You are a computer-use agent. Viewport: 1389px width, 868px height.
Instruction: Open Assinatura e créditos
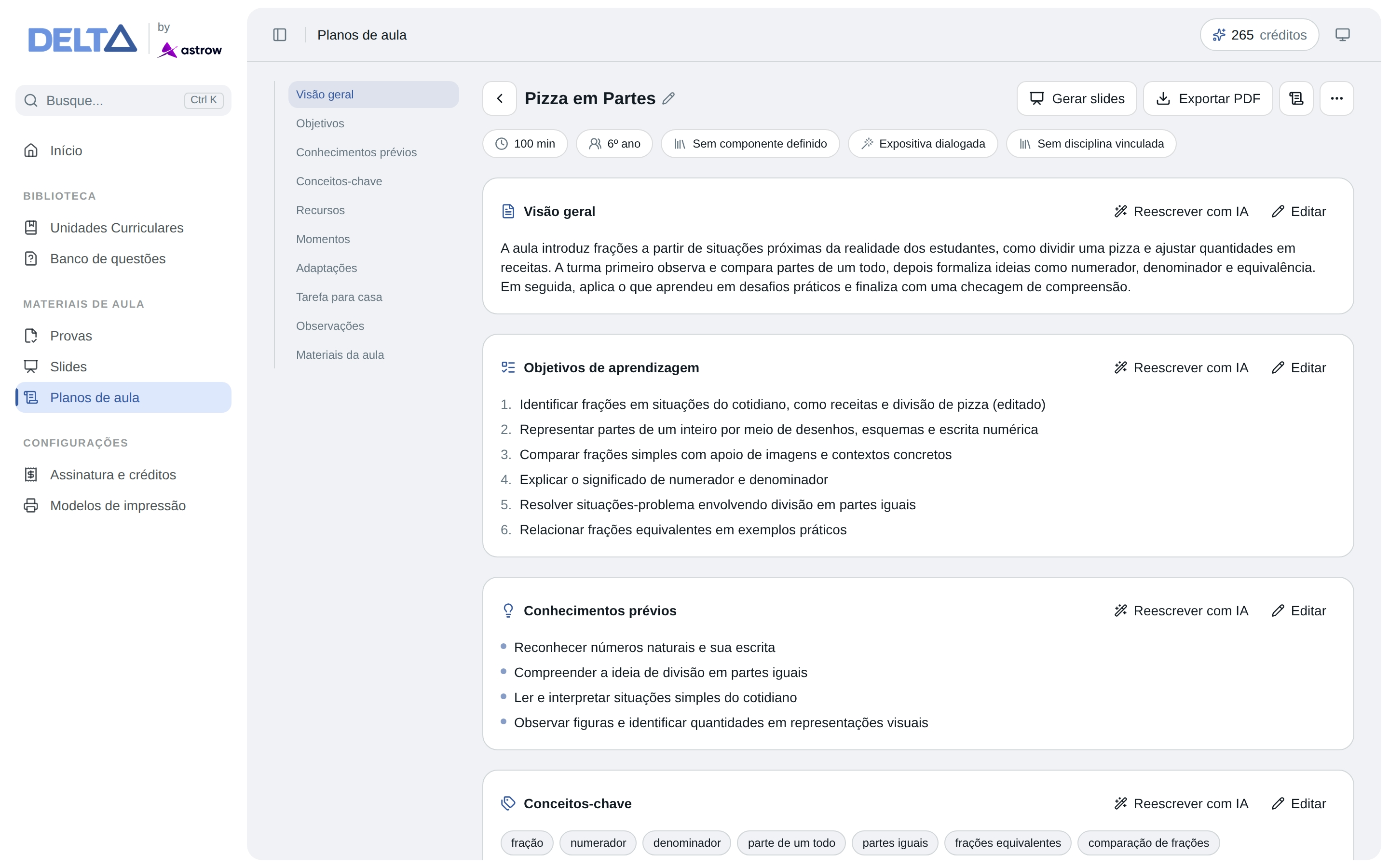[123, 475]
